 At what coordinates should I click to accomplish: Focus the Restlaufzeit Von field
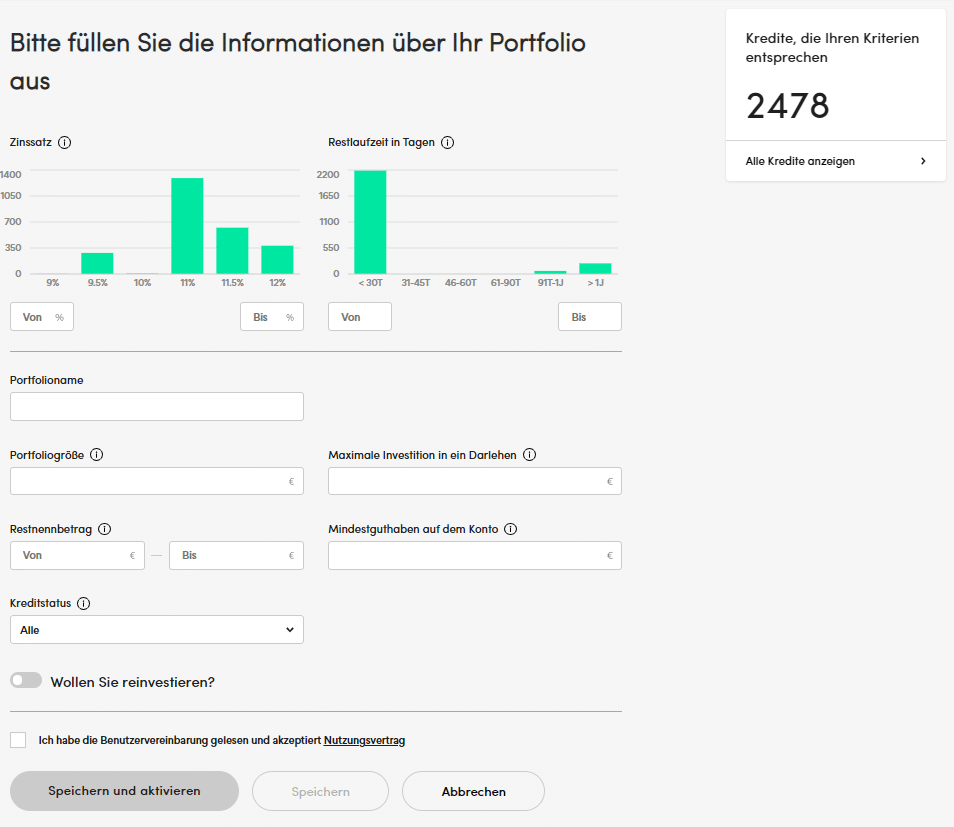[x=360, y=317]
